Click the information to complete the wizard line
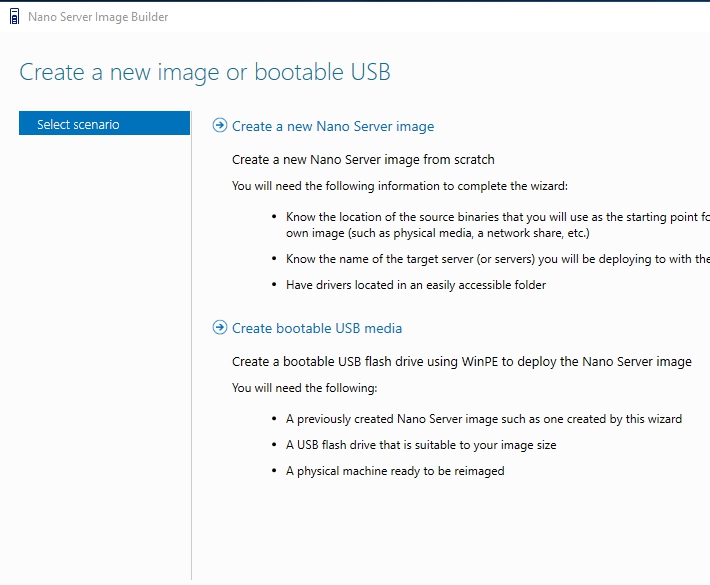 (399, 185)
